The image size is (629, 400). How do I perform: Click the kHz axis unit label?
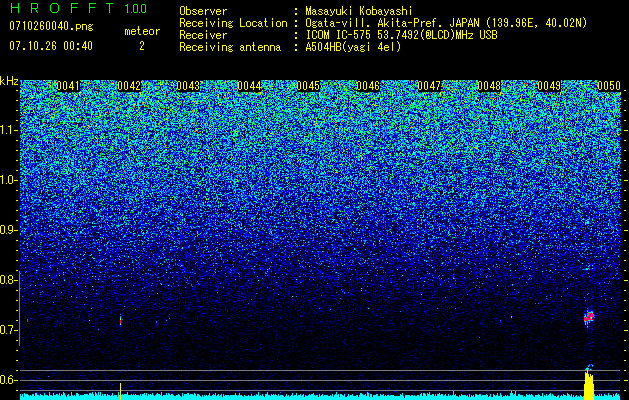pyautogui.click(x=9, y=81)
